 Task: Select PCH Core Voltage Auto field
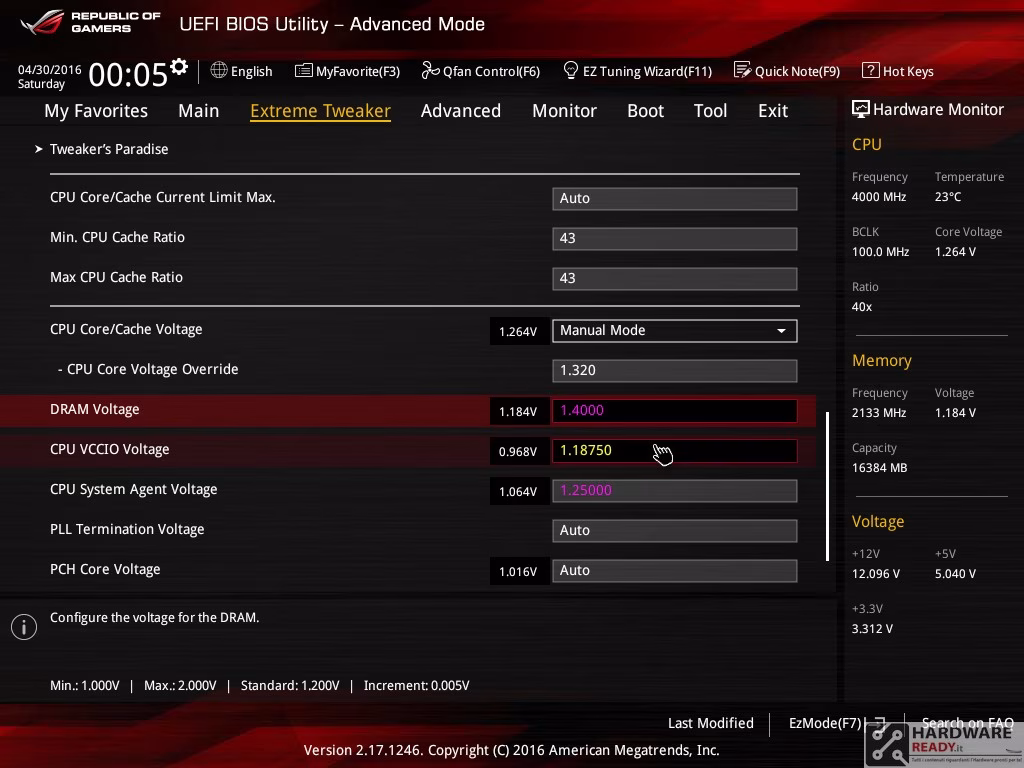point(675,570)
